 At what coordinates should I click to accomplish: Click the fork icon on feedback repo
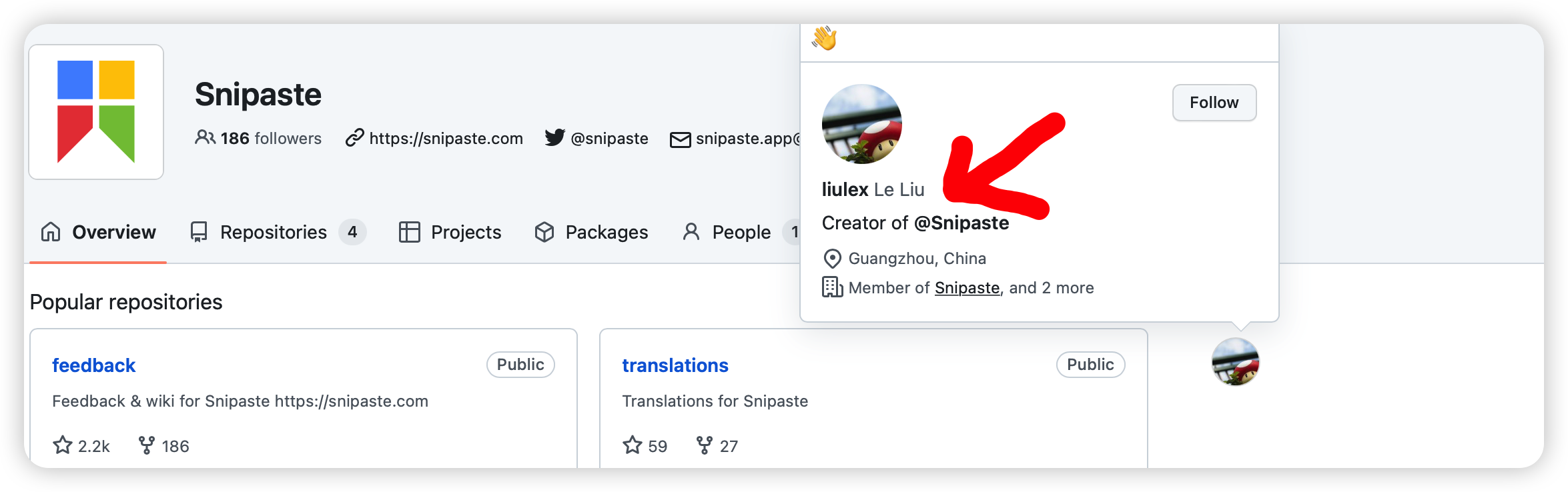coord(147,445)
